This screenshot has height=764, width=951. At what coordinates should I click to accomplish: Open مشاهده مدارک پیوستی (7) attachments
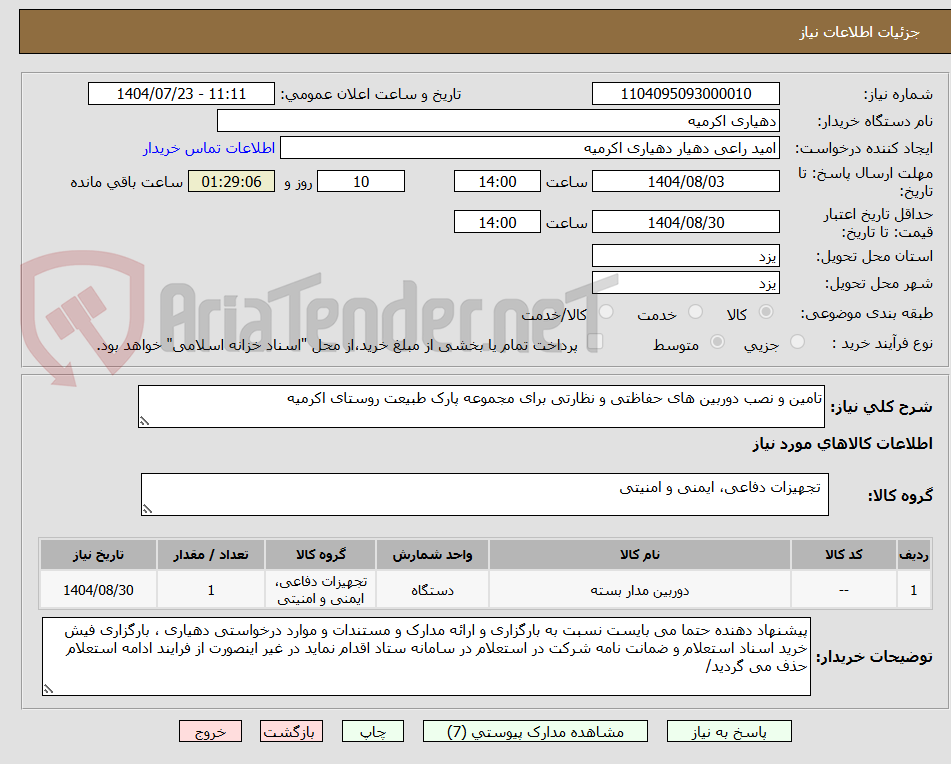(535, 731)
